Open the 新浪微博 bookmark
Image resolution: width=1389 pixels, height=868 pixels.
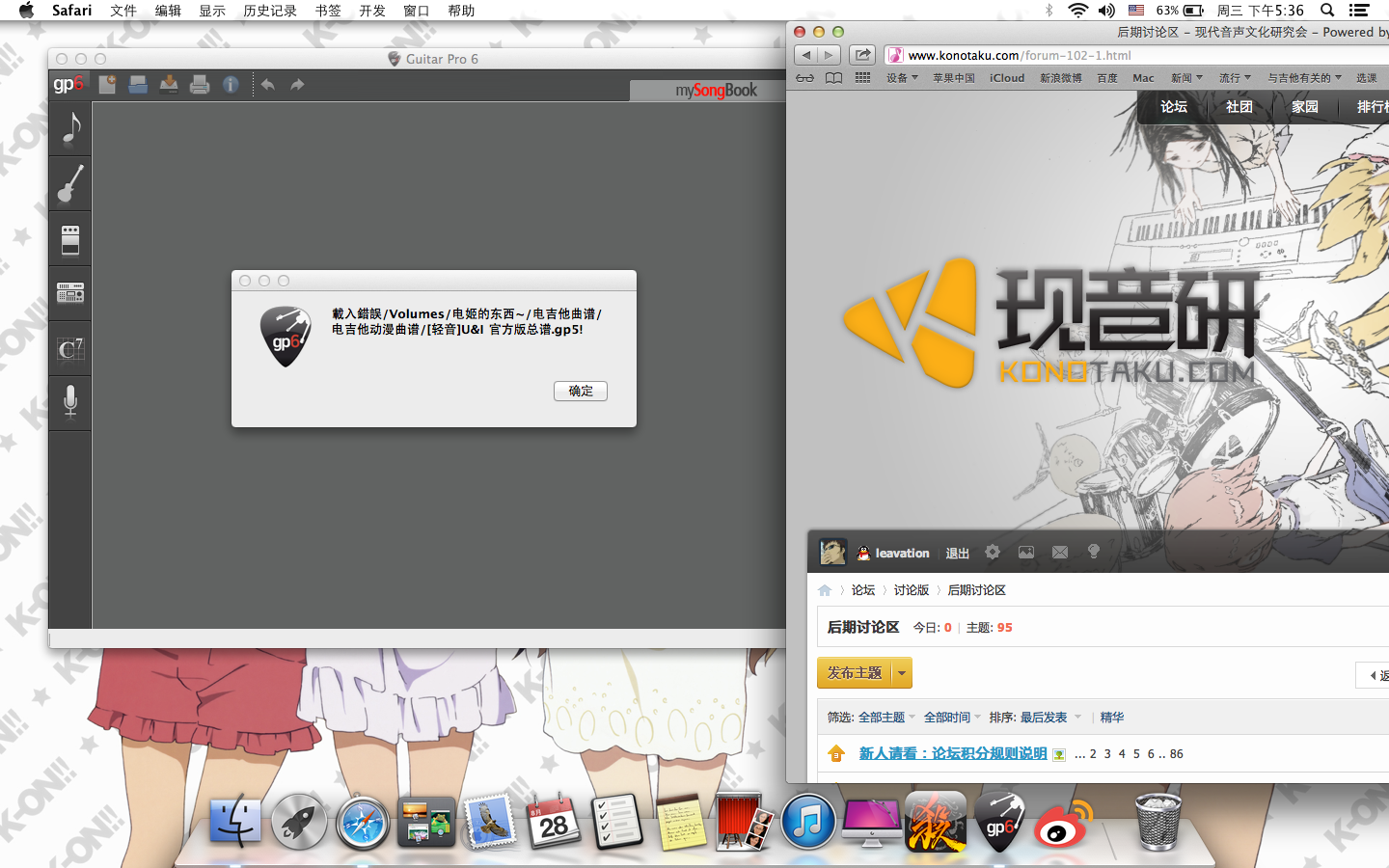[x=1061, y=78]
